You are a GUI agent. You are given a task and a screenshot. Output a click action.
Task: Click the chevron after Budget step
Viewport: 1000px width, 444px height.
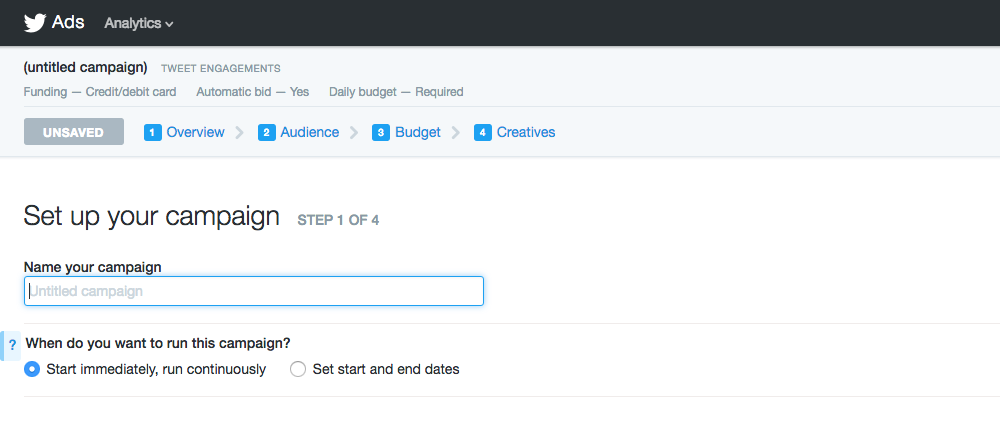[456, 133]
